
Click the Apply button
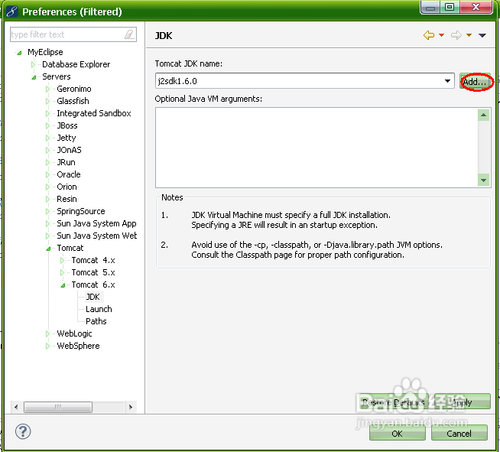[x=462, y=402]
